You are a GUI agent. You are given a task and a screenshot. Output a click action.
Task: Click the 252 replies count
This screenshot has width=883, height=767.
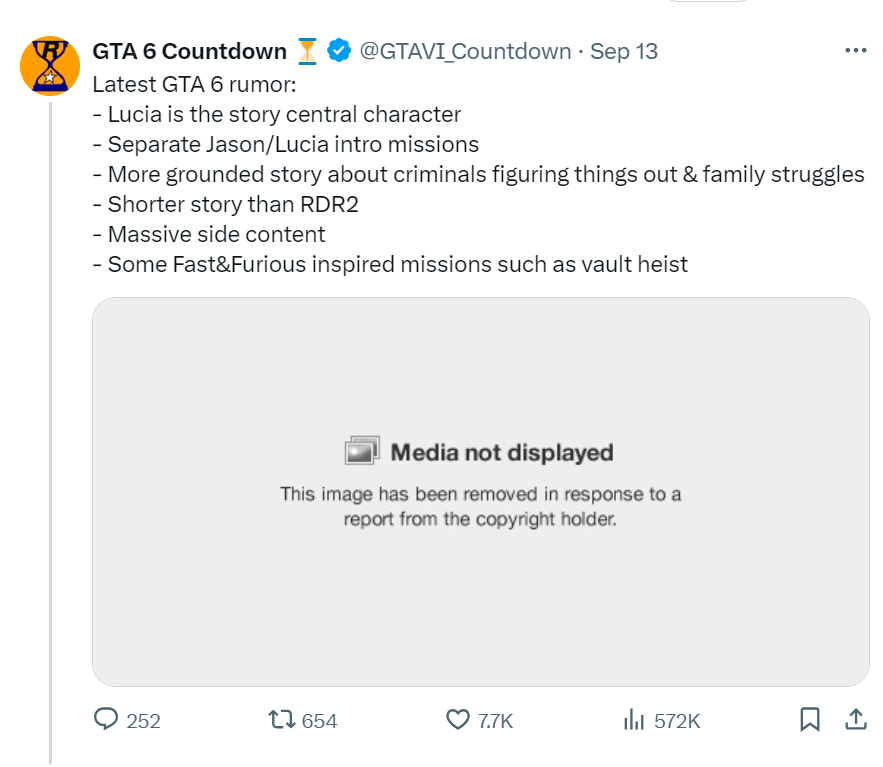pyautogui.click(x=144, y=721)
